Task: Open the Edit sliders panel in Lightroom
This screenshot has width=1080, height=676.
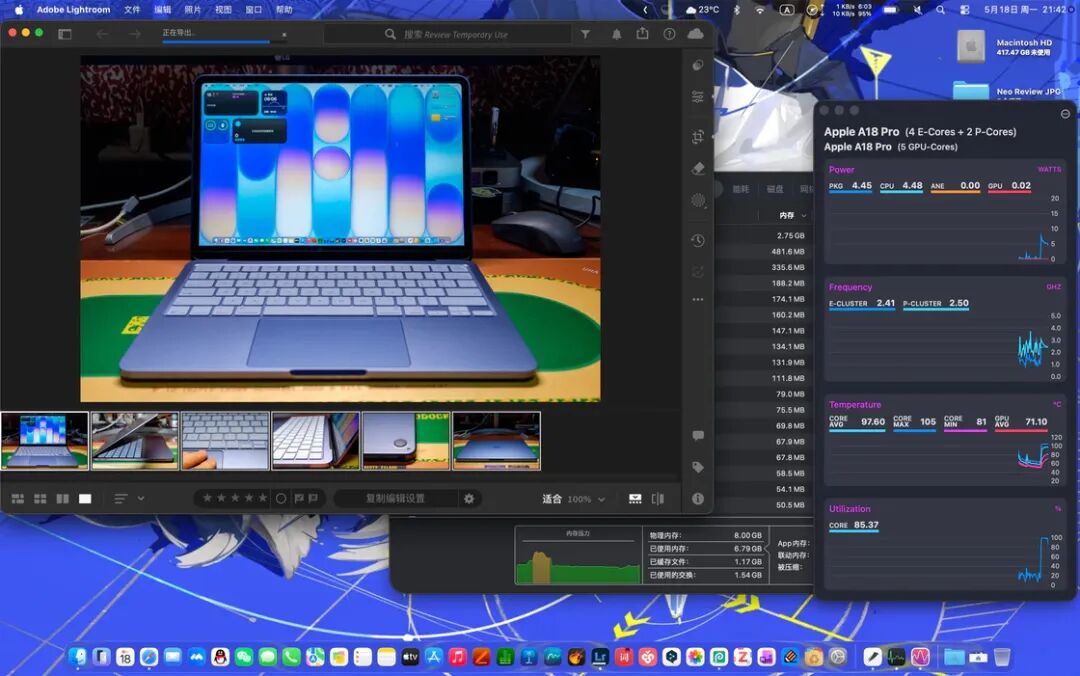Action: pos(698,97)
